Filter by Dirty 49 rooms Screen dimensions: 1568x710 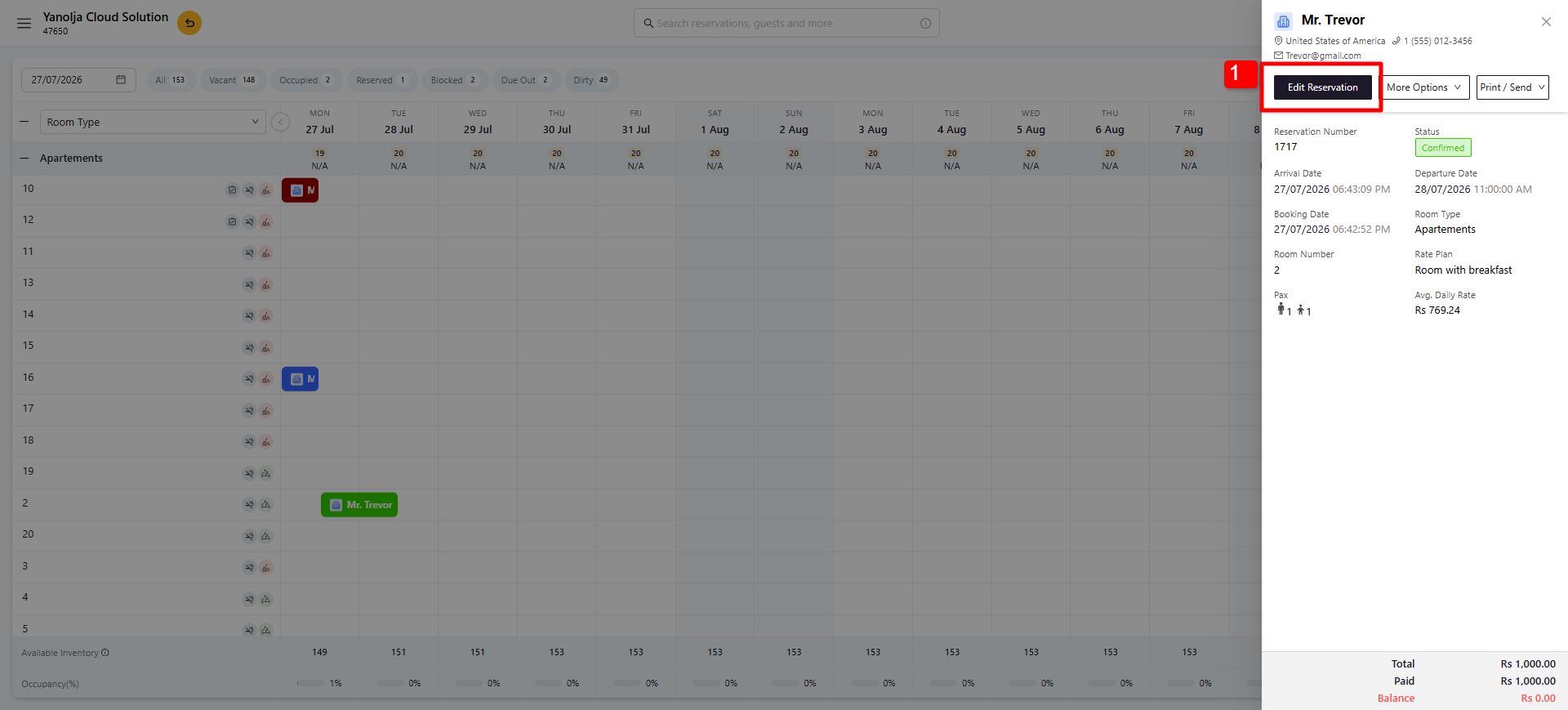click(591, 80)
